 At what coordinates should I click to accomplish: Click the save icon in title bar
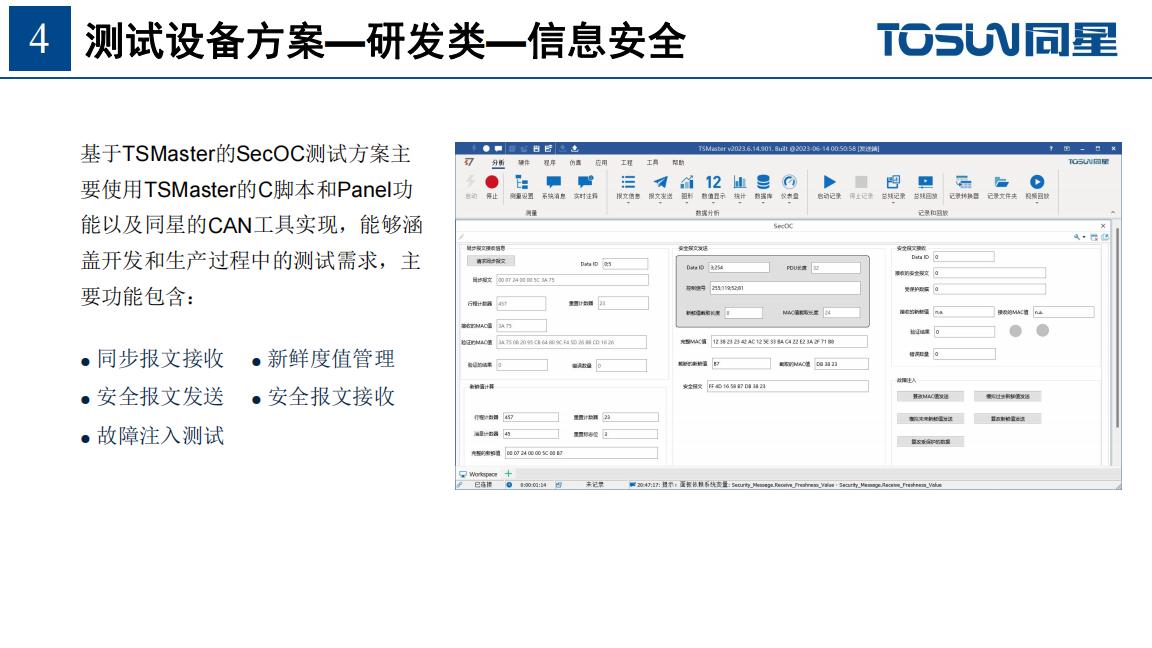click(536, 148)
